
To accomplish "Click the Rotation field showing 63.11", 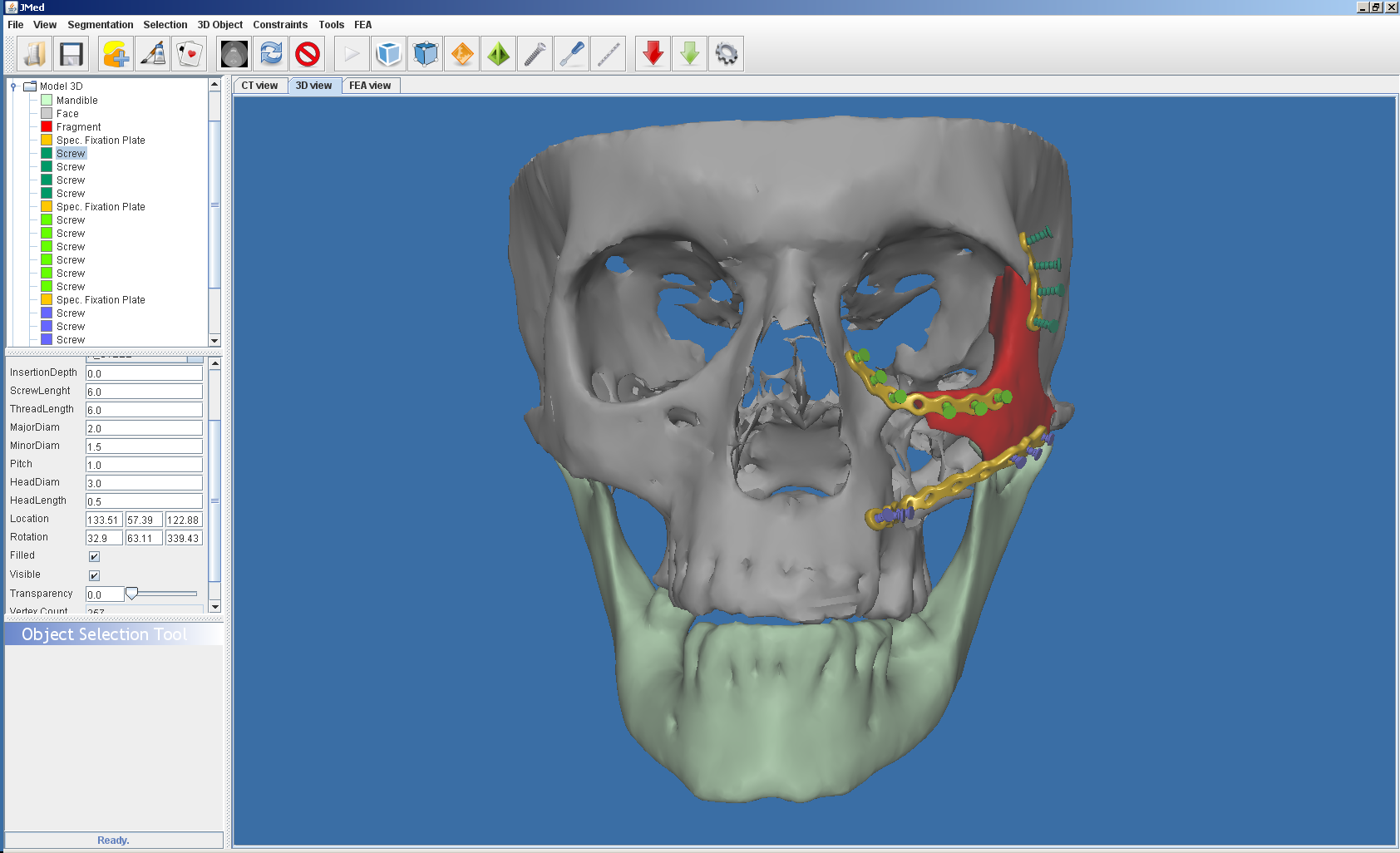I will [144, 538].
